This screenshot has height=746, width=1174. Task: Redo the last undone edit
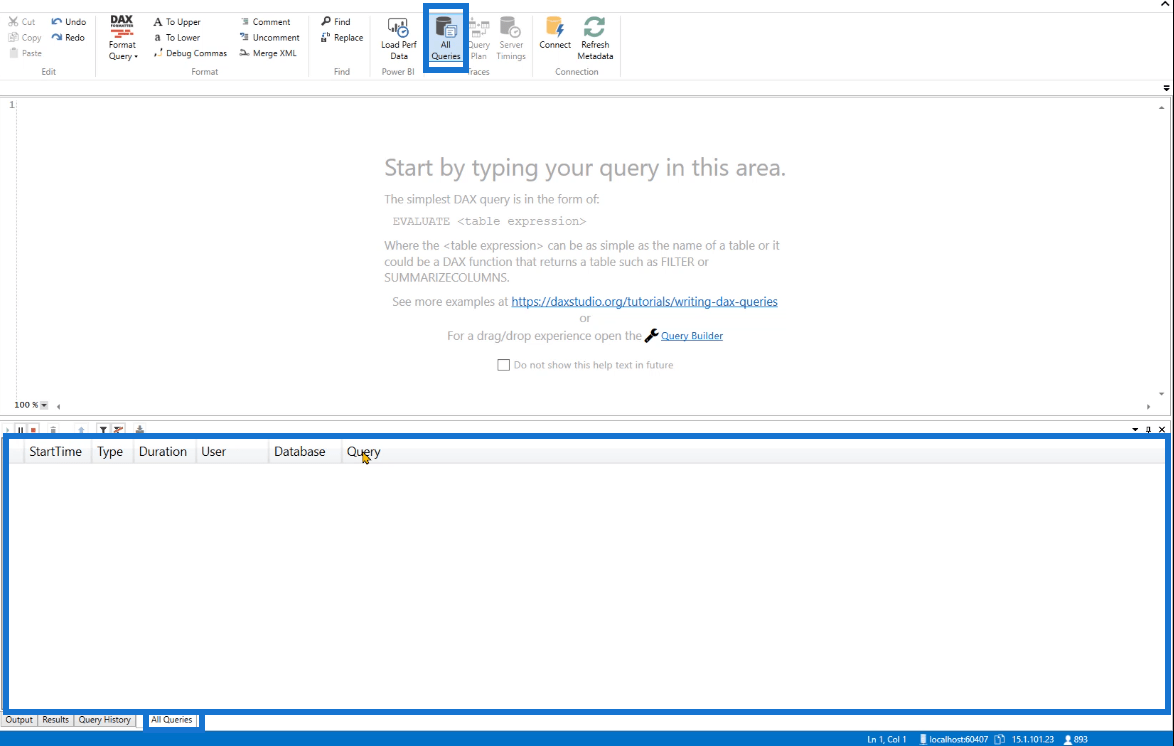(68, 37)
